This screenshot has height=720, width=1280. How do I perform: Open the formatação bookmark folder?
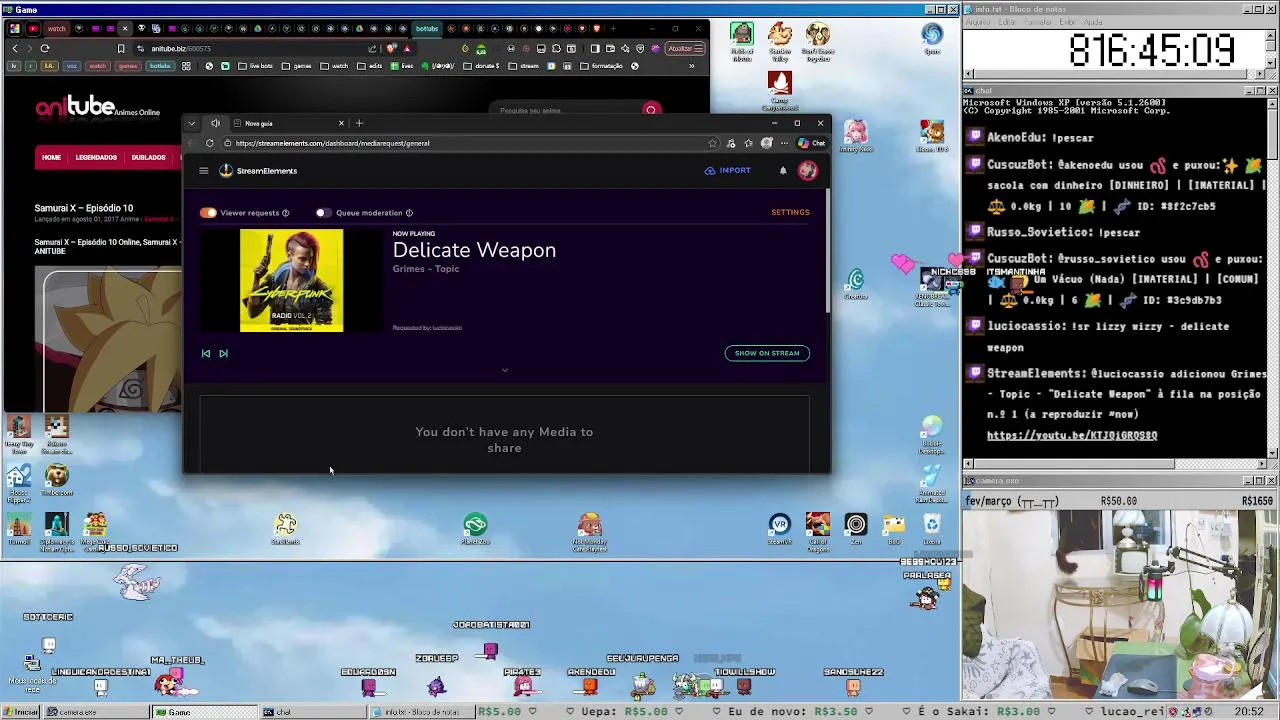pos(601,66)
